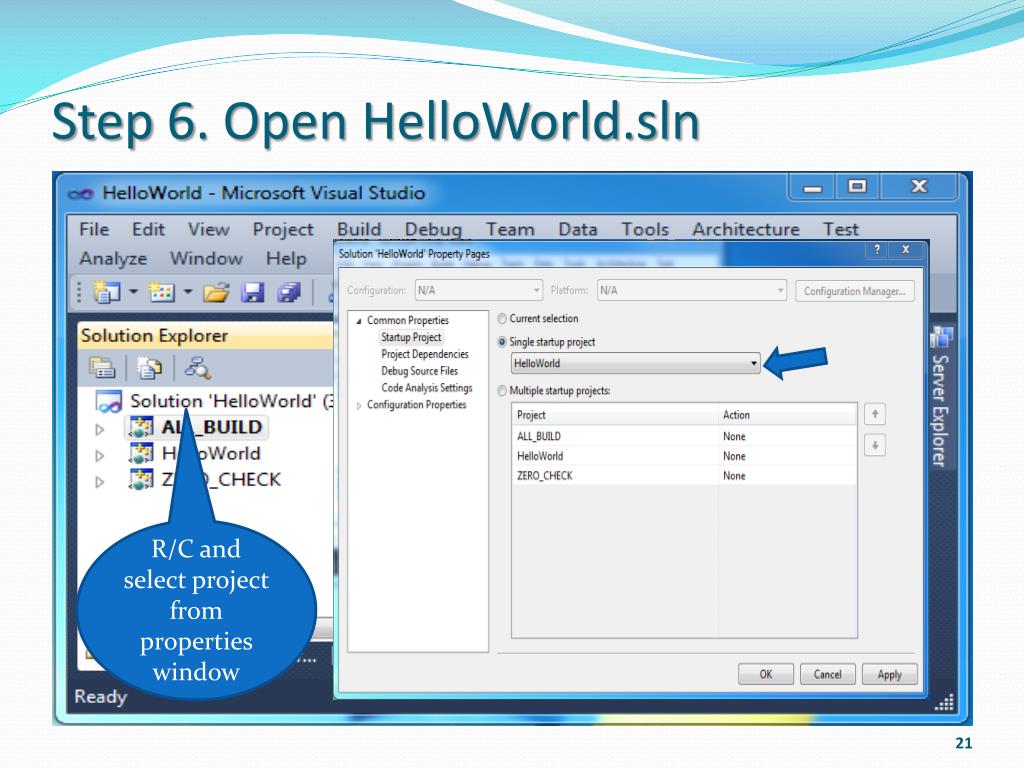Screen dimensions: 1024x768
Task: Click the Solution 'HelloWorld' node icon
Action: [x=108, y=401]
